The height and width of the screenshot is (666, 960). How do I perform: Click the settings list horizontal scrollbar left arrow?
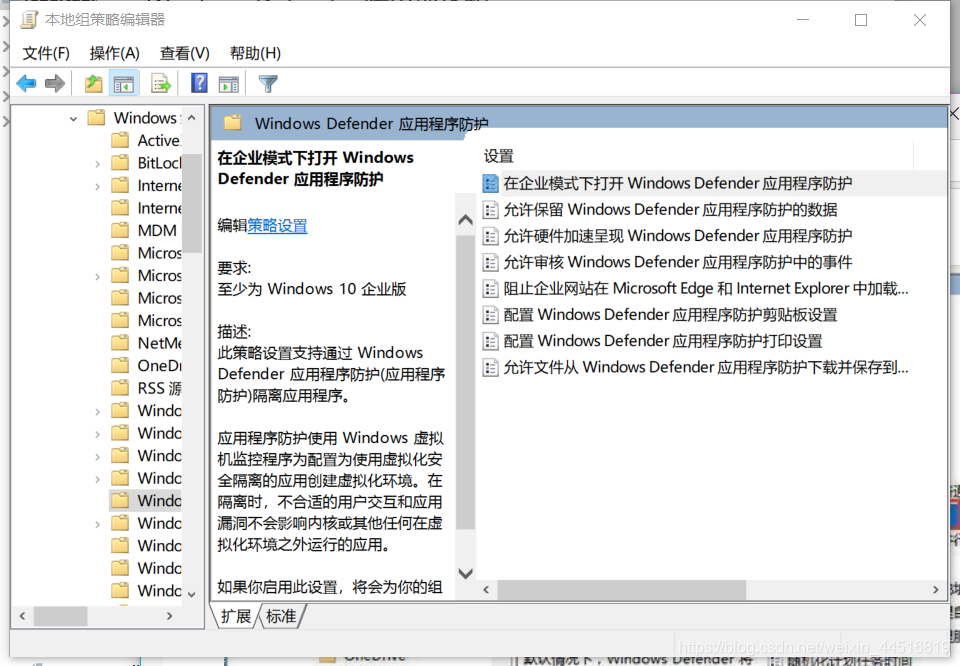click(486, 589)
